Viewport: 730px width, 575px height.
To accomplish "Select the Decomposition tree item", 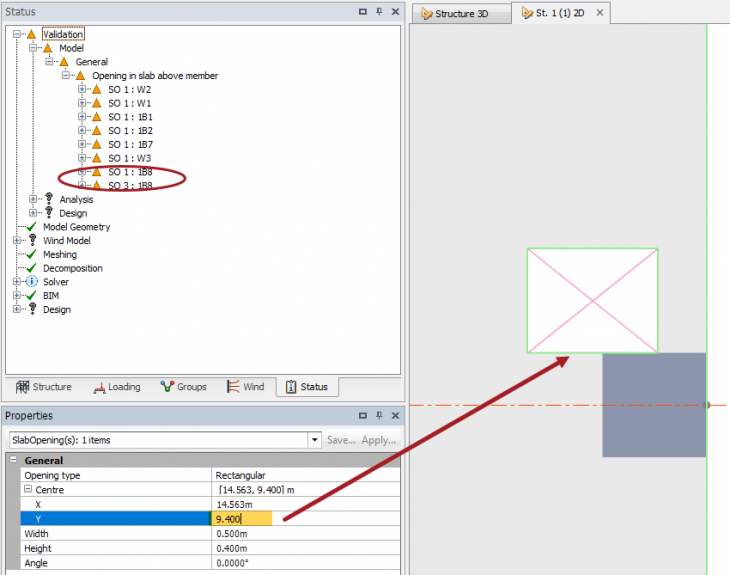I will tap(73, 268).
